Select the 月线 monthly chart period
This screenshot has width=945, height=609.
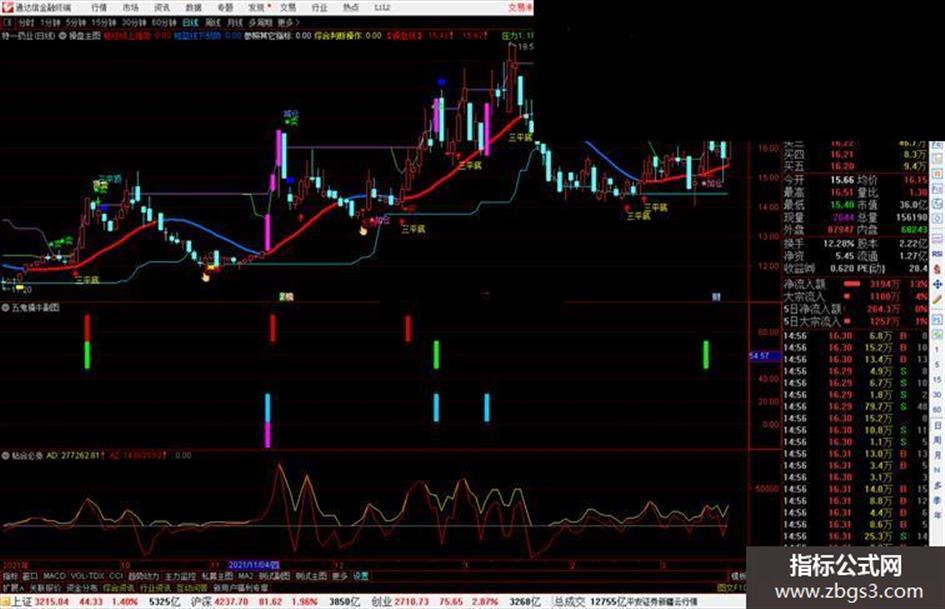(x=234, y=23)
